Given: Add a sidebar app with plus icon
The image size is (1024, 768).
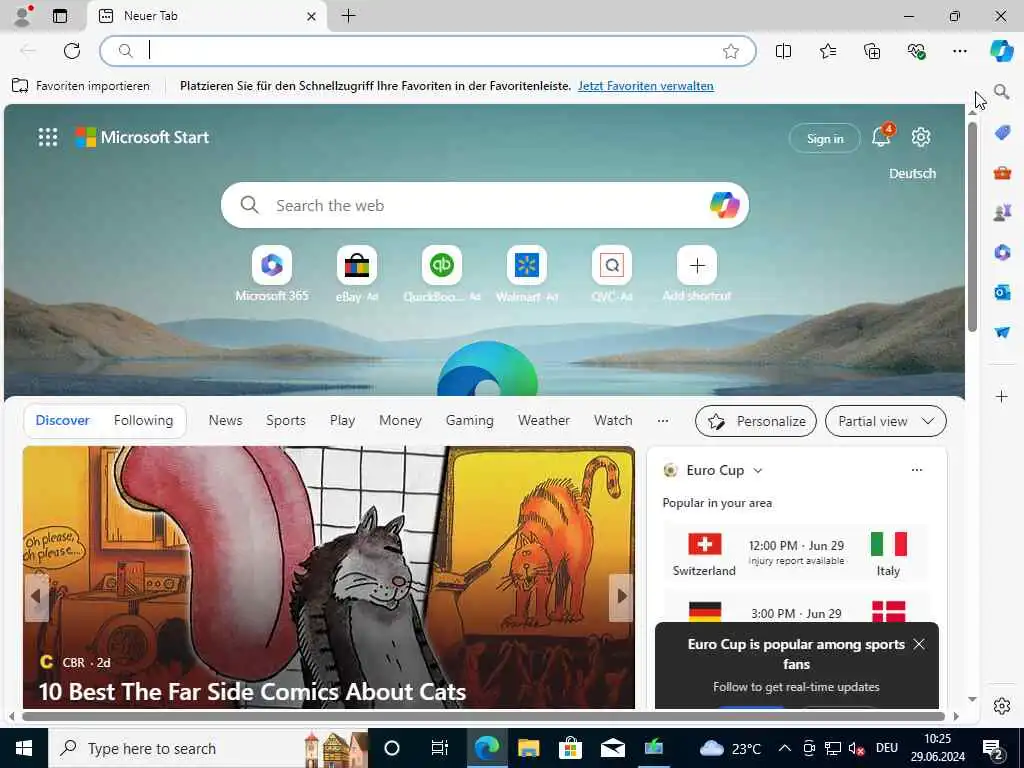Looking at the screenshot, I should tap(1002, 396).
